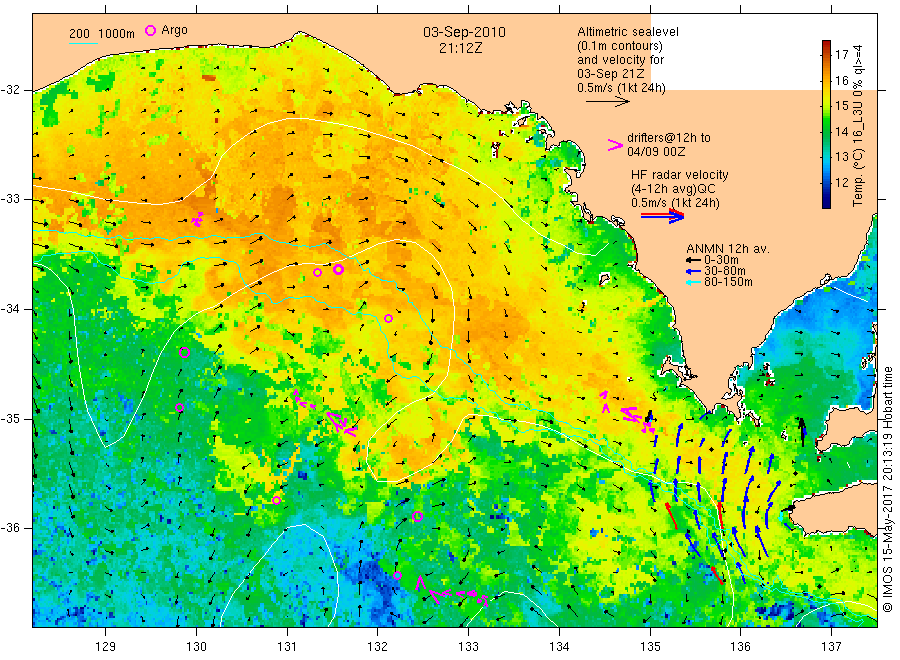
Task: Click the Argo float marker near 129.9E 34.4S
Action: 184,352
